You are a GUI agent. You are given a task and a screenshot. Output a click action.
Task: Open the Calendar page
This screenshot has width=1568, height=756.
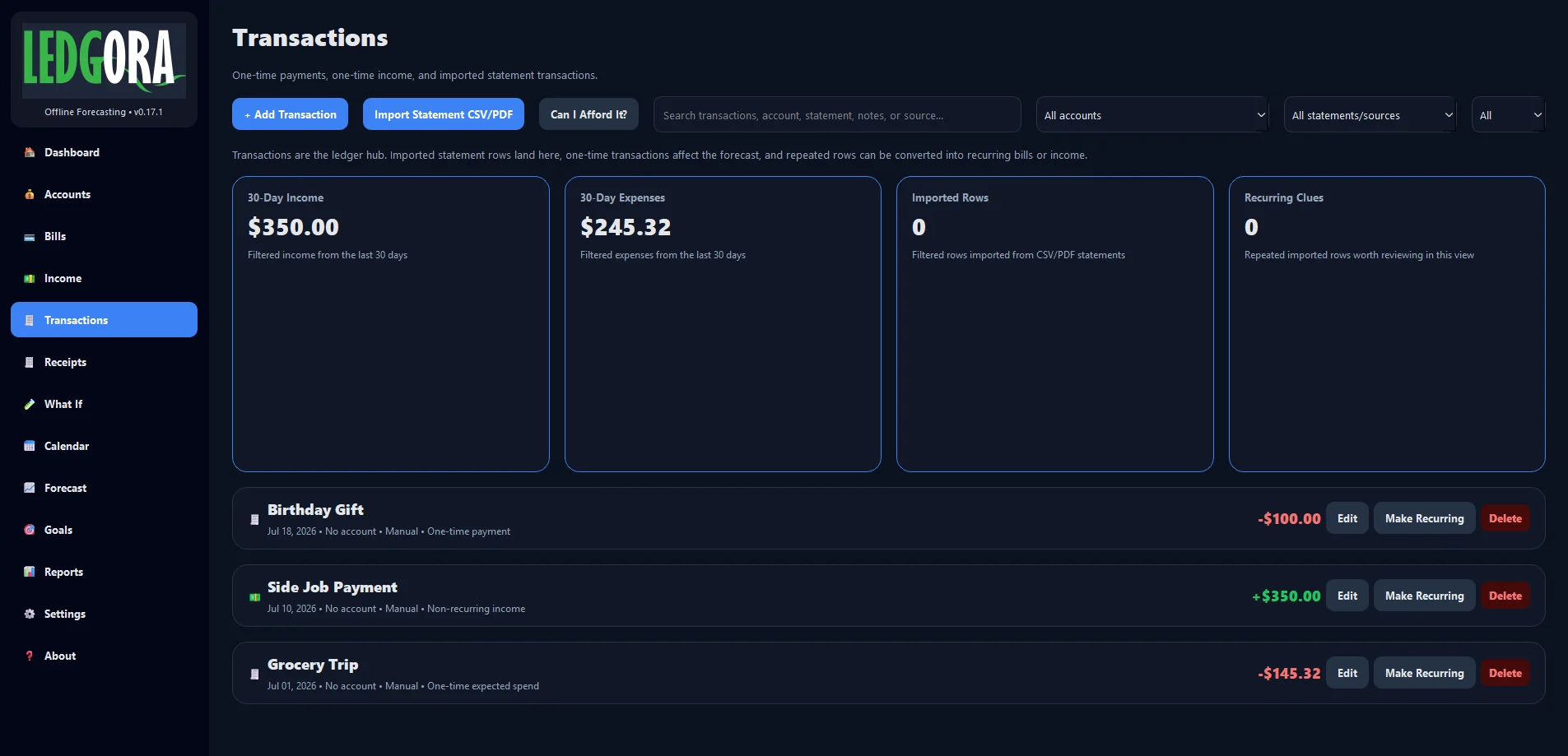click(104, 446)
